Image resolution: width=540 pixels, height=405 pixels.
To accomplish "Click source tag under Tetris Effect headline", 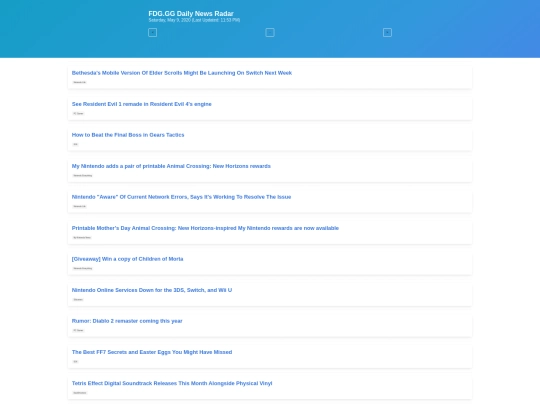I will pos(80,393).
